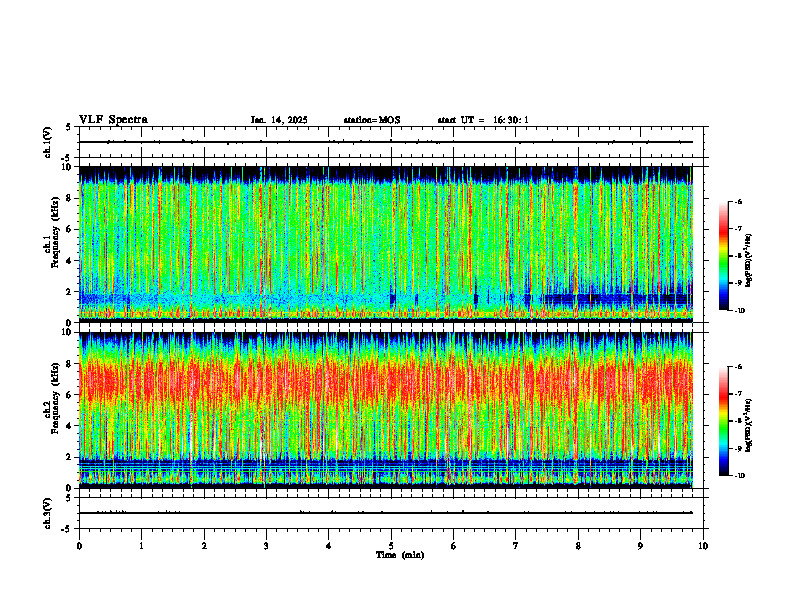Click the "station=MOS" header label
Screen dimensions: 792x612
click(372, 120)
